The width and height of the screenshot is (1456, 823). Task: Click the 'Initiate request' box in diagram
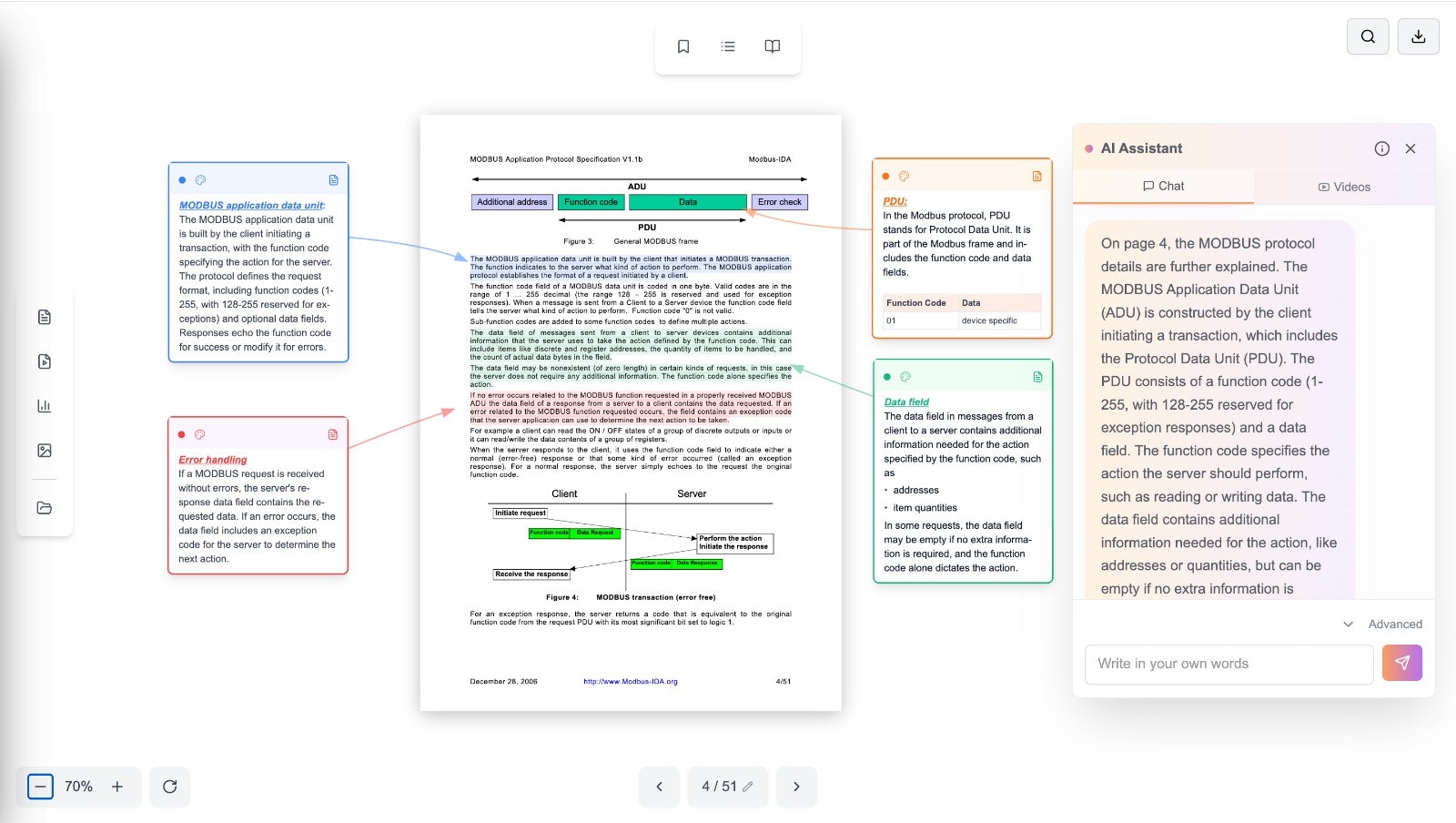coord(521,513)
